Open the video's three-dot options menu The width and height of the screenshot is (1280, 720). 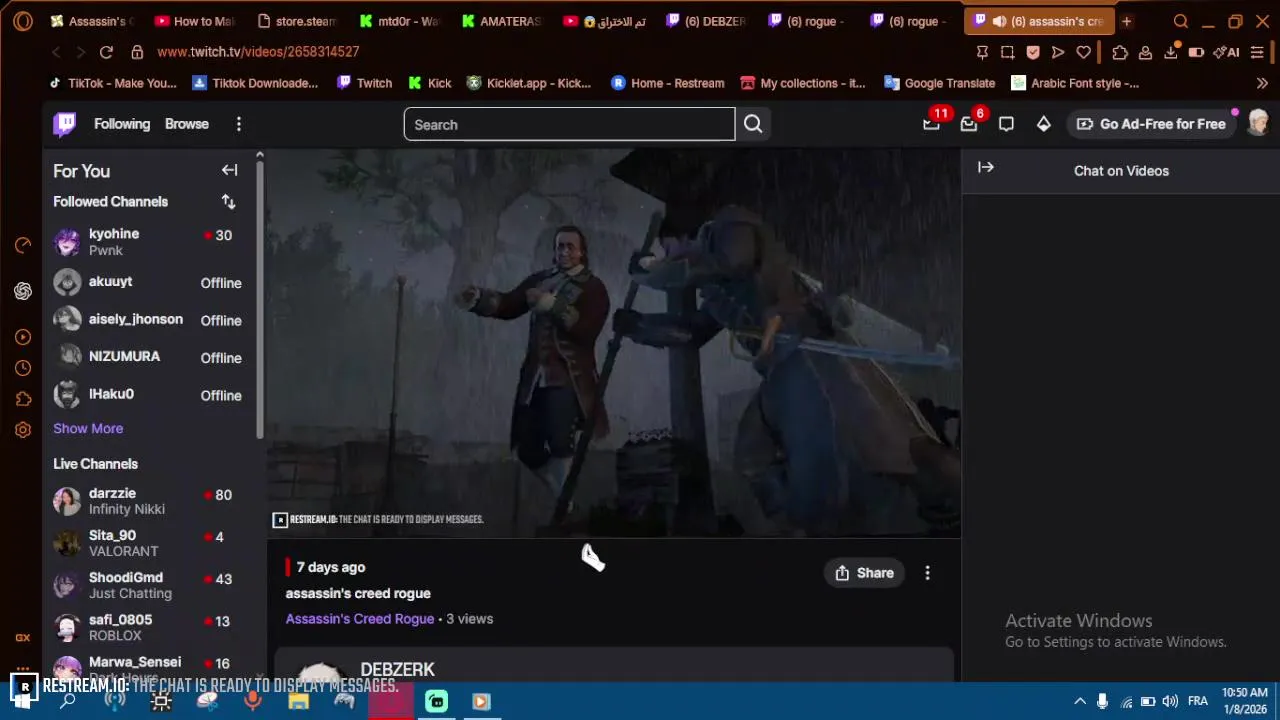(x=927, y=573)
